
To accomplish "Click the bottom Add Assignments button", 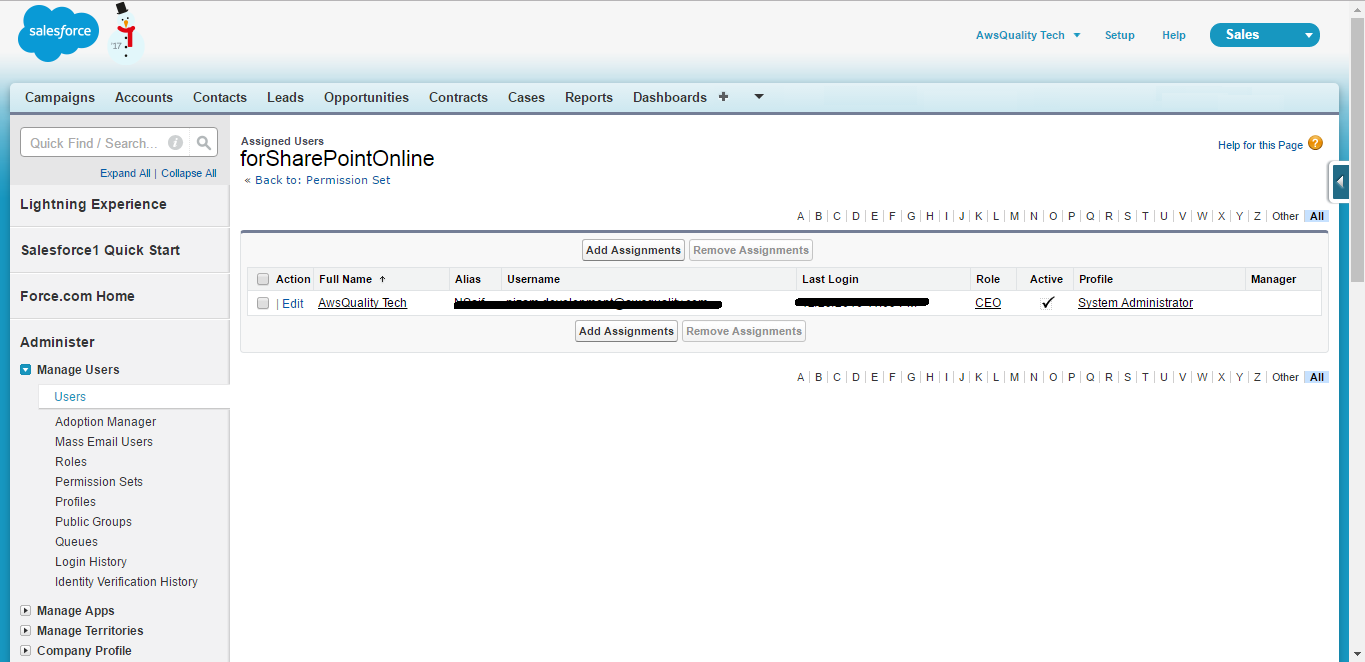I will [x=627, y=331].
